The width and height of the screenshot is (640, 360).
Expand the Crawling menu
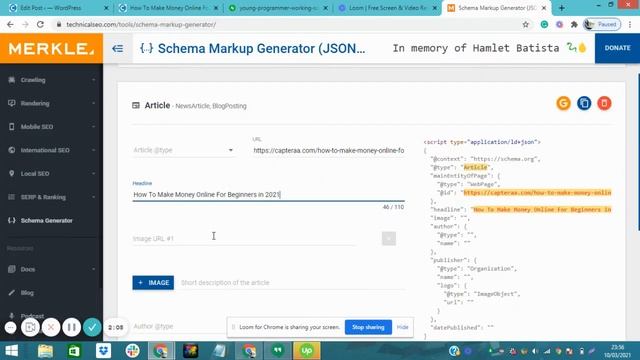(93, 80)
